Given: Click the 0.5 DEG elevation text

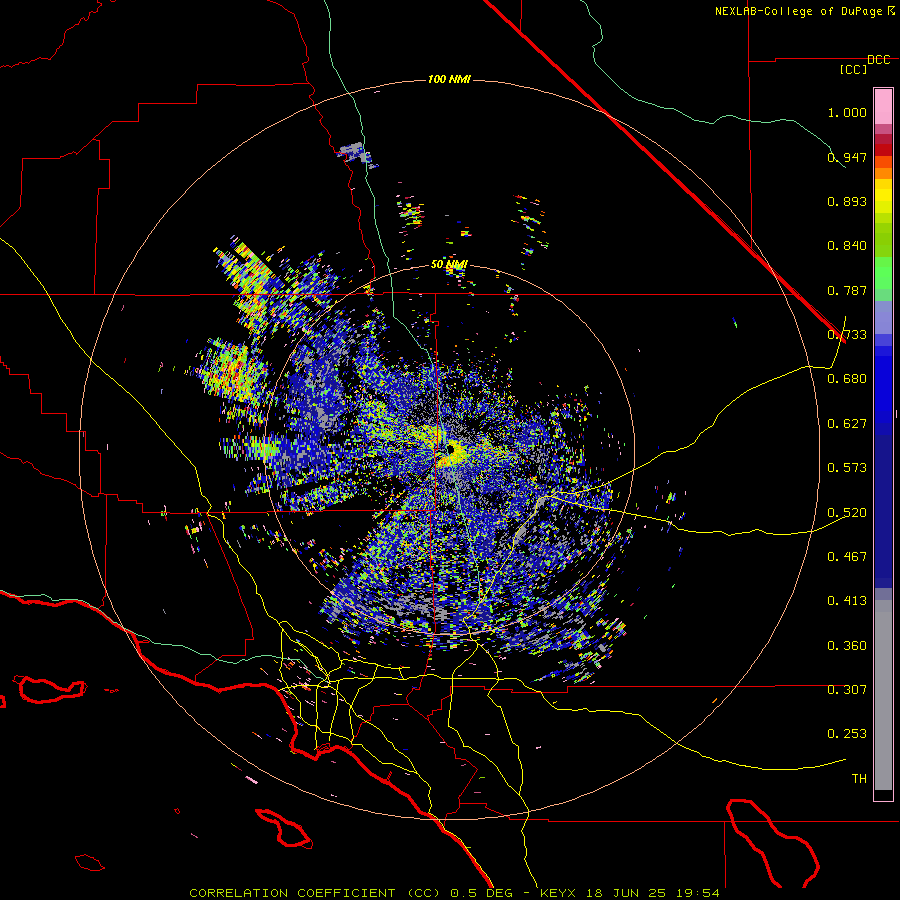Looking at the screenshot, I should [x=483, y=893].
